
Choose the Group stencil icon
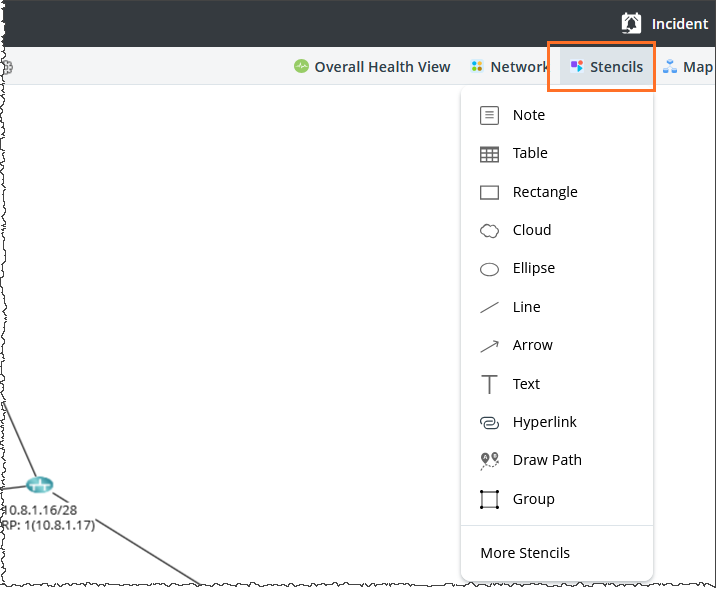point(489,500)
